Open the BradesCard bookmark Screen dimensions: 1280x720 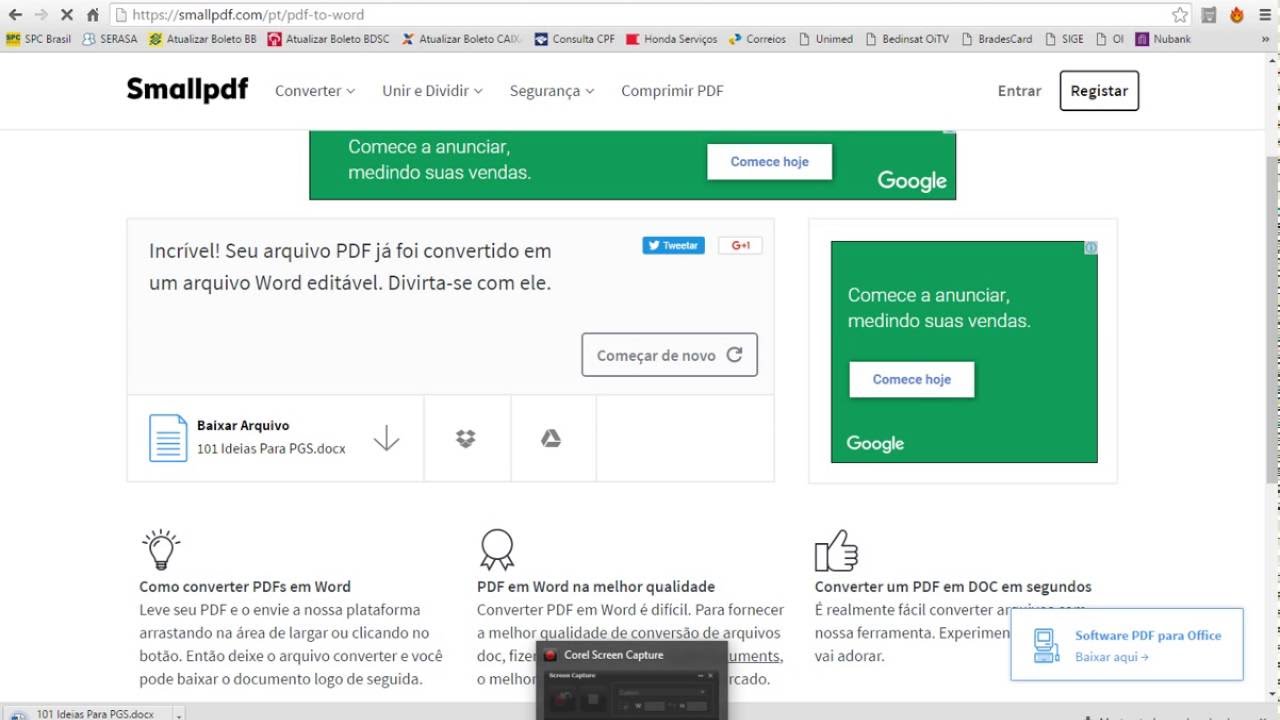tap(997, 39)
